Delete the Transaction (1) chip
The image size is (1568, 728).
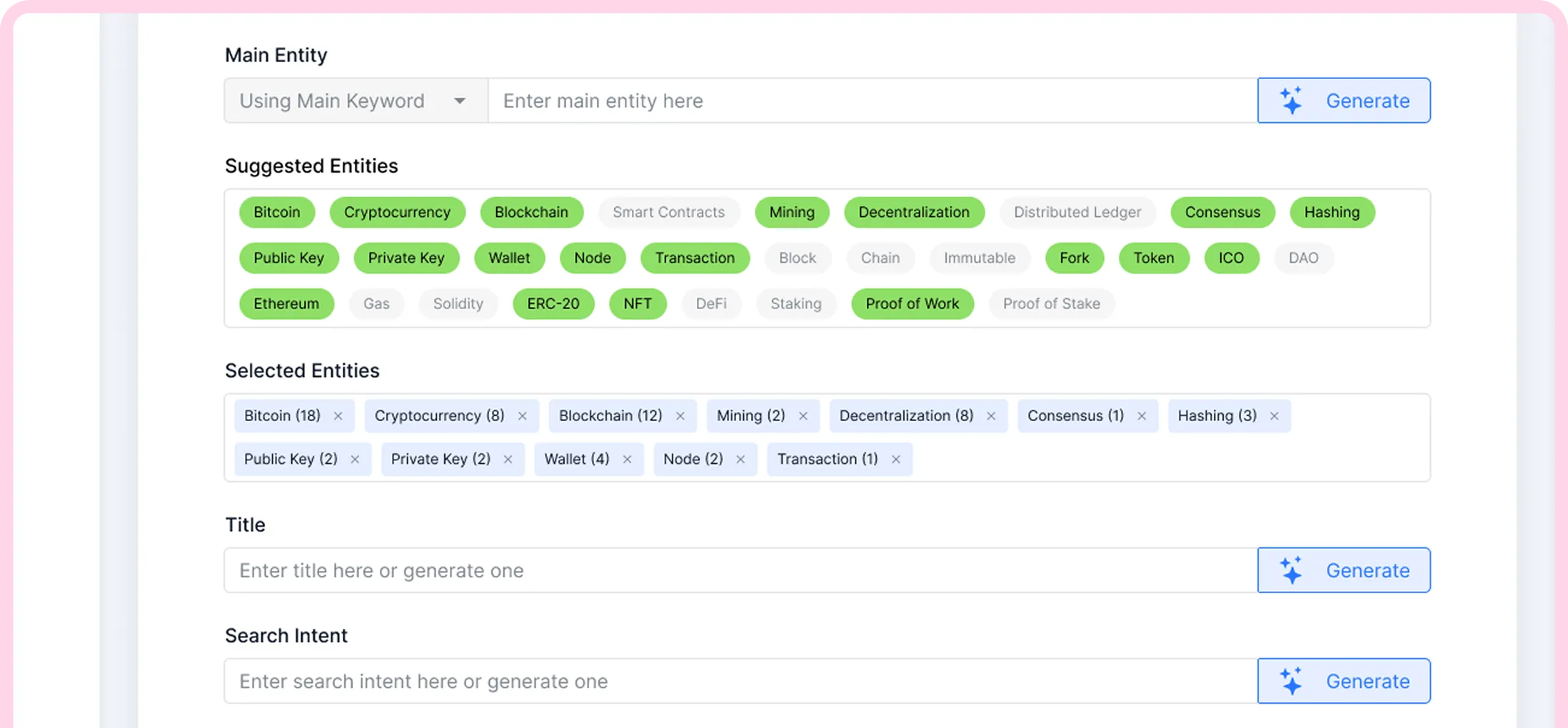[896, 460]
